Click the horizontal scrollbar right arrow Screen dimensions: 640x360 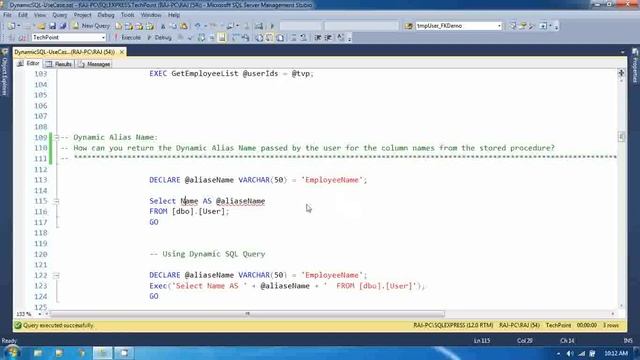[613, 314]
